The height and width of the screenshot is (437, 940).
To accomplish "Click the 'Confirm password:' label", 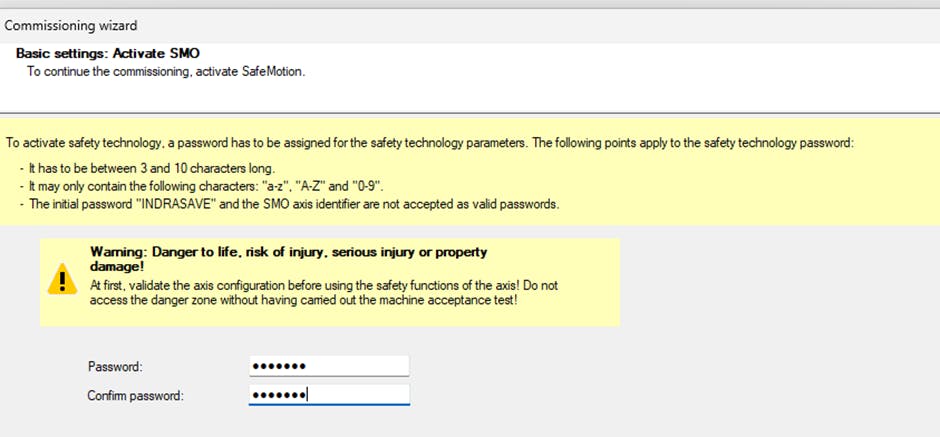I will click(x=135, y=396).
